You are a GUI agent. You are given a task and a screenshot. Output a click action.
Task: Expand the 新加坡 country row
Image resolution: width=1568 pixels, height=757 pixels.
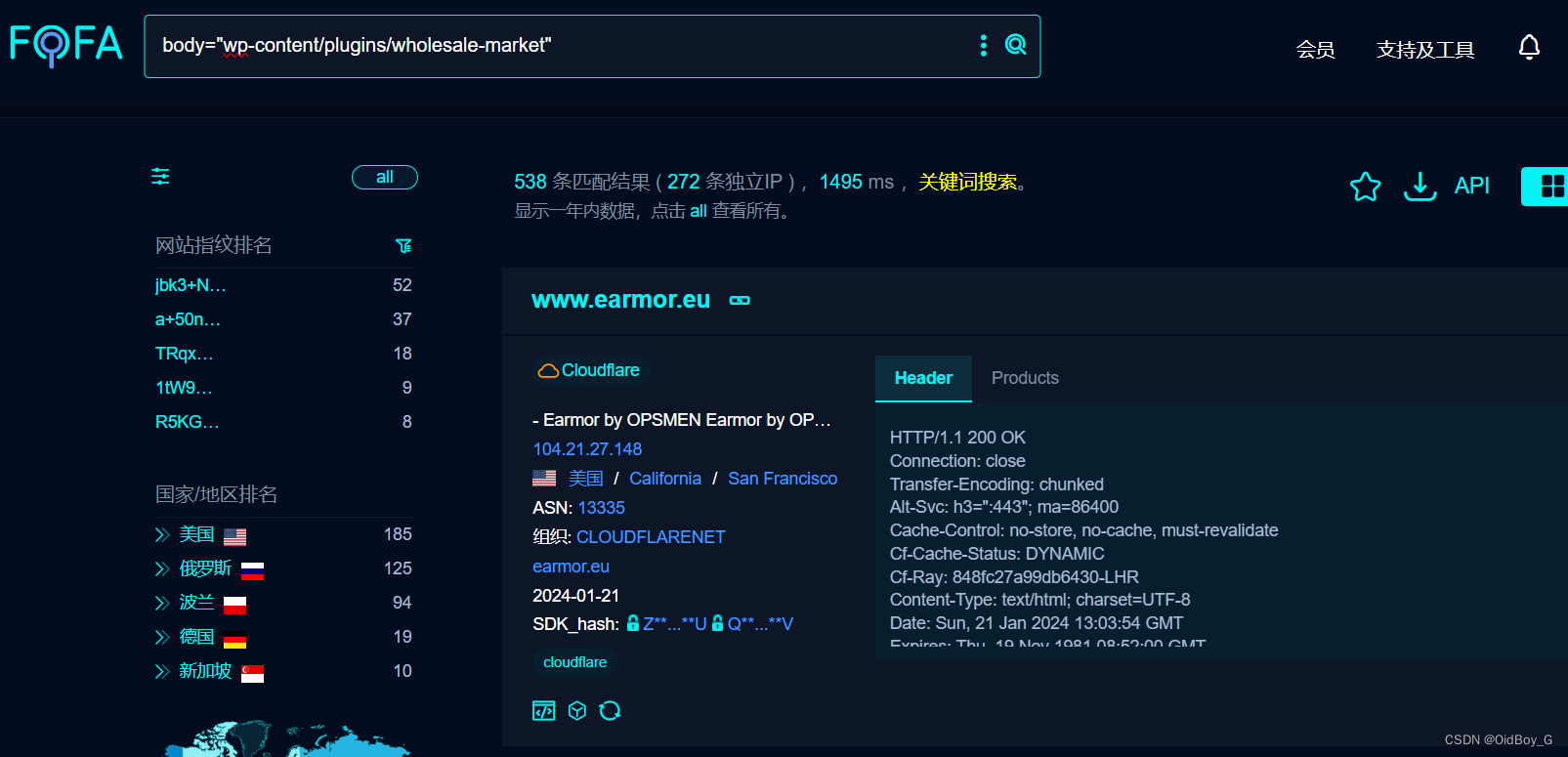pyautogui.click(x=162, y=671)
